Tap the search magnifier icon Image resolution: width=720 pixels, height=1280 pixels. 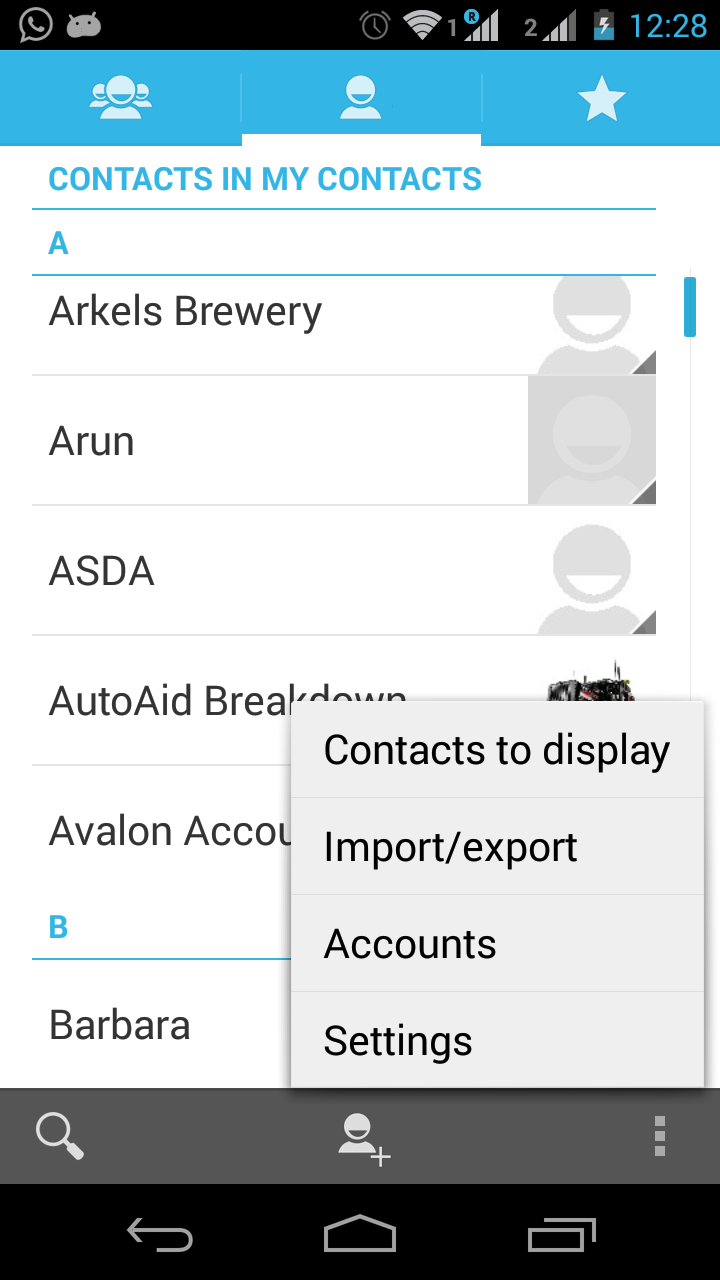60,1136
